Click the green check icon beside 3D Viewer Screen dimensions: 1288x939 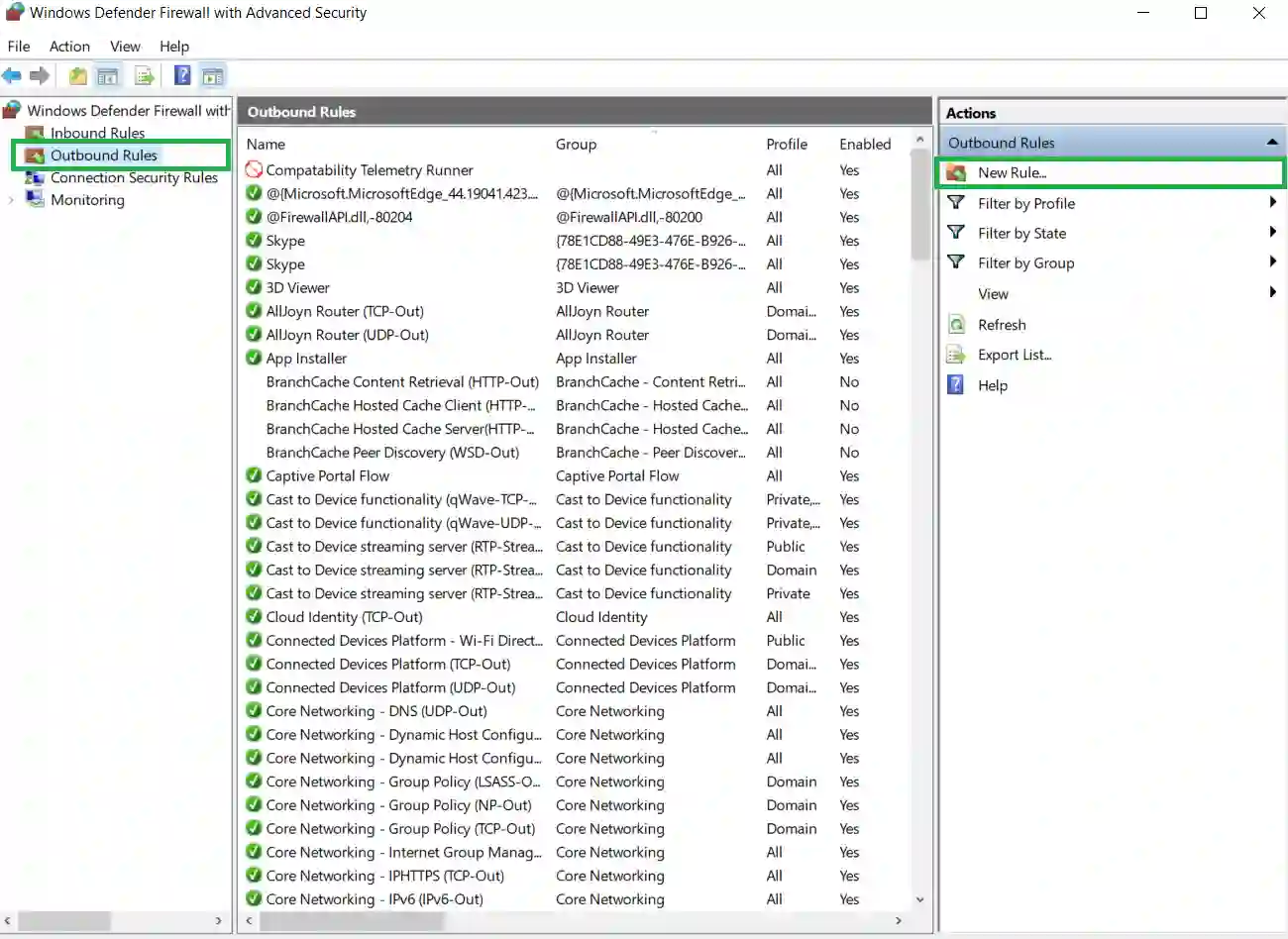coord(254,287)
